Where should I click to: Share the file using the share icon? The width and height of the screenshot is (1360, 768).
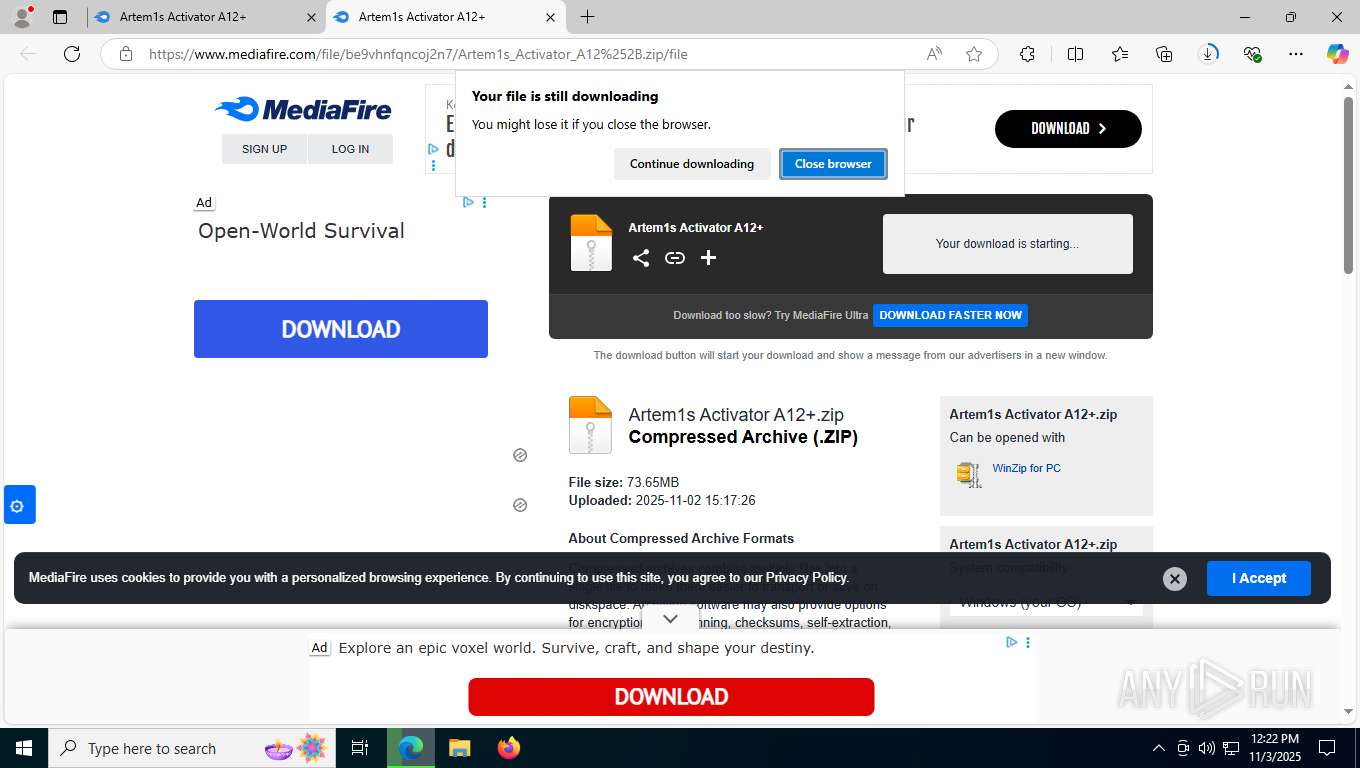click(641, 258)
